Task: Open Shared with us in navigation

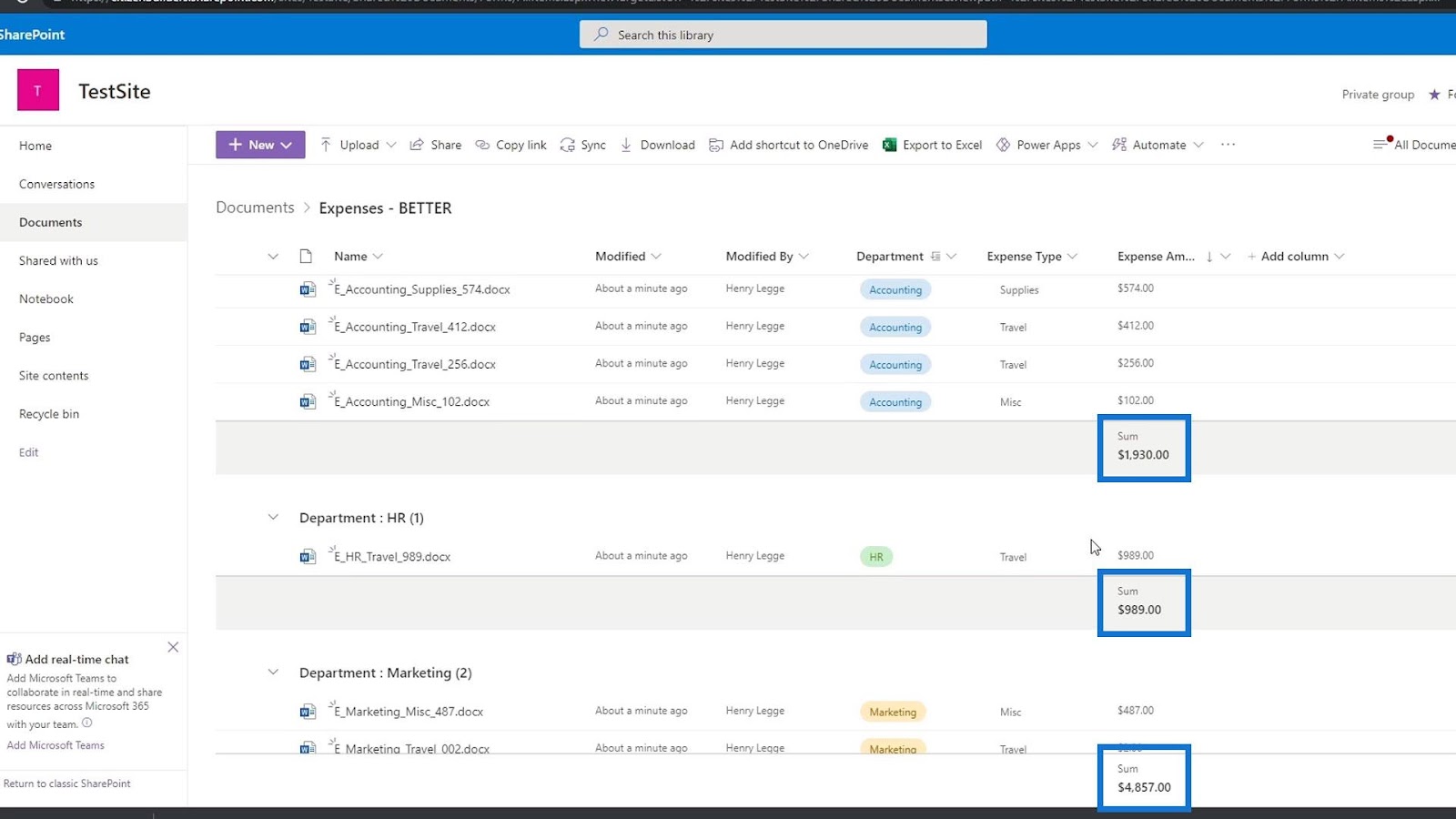Action: pos(58,260)
